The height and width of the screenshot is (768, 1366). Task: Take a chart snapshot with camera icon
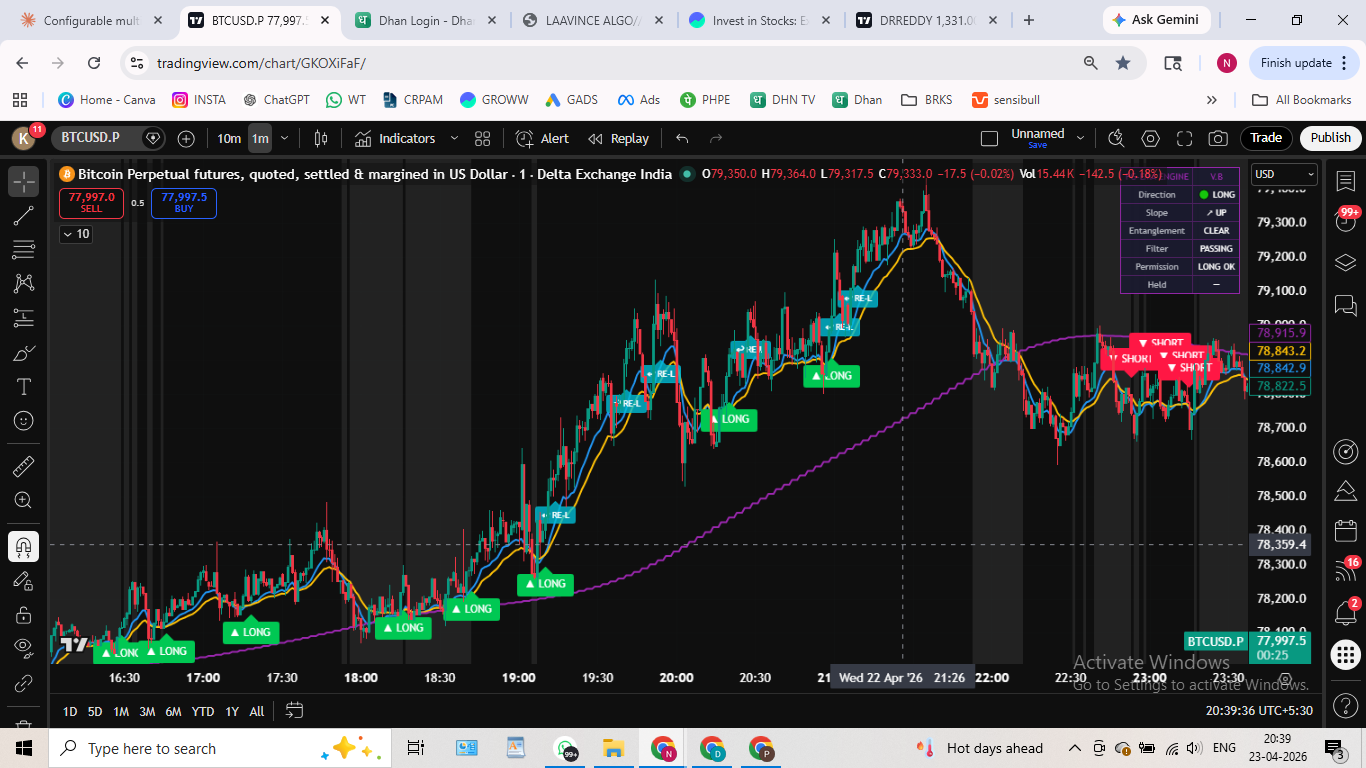1218,139
